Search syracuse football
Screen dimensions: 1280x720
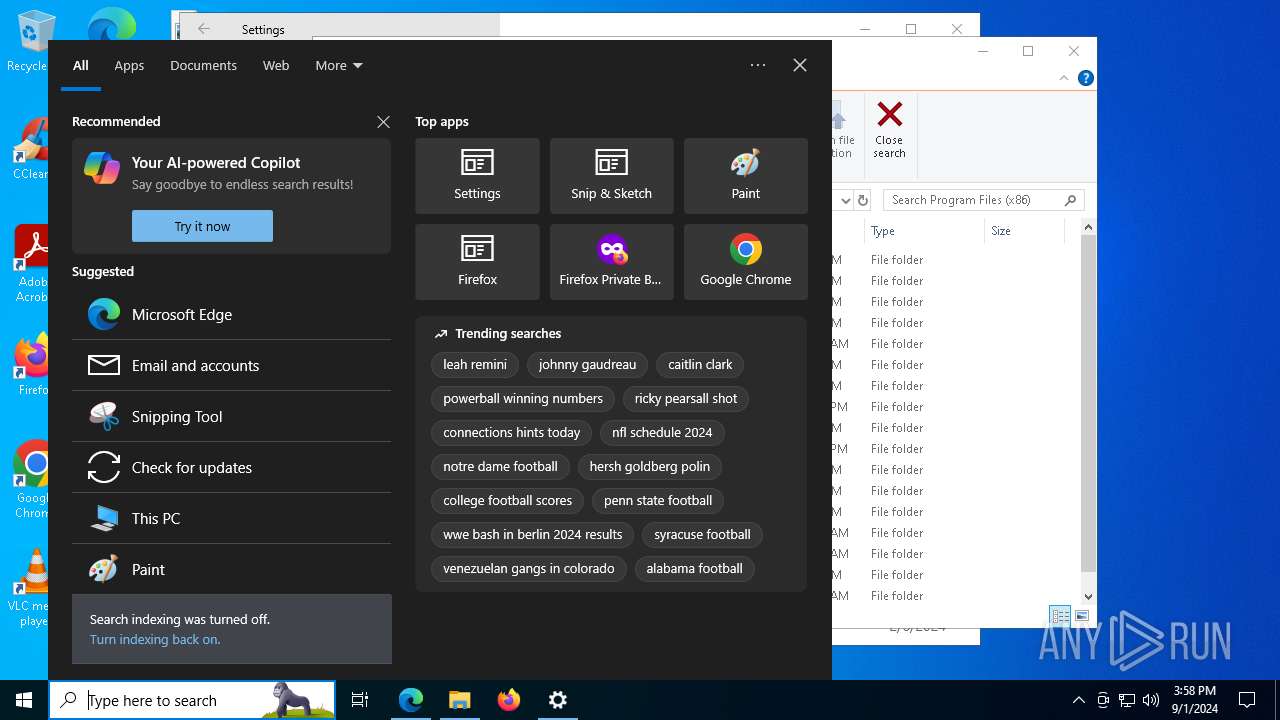702,534
